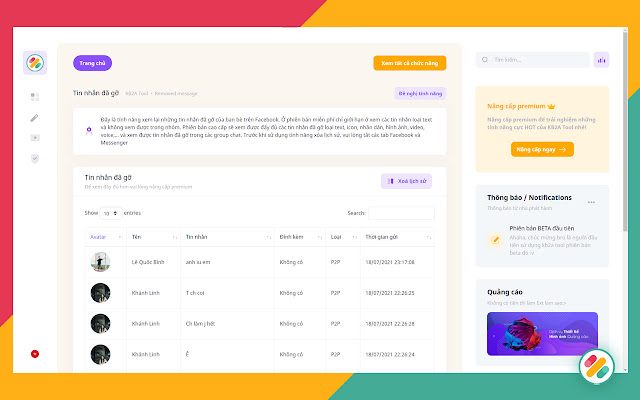The image size is (640, 400).
Task: Click Removed message breadcrumb text
Action: click(176, 93)
